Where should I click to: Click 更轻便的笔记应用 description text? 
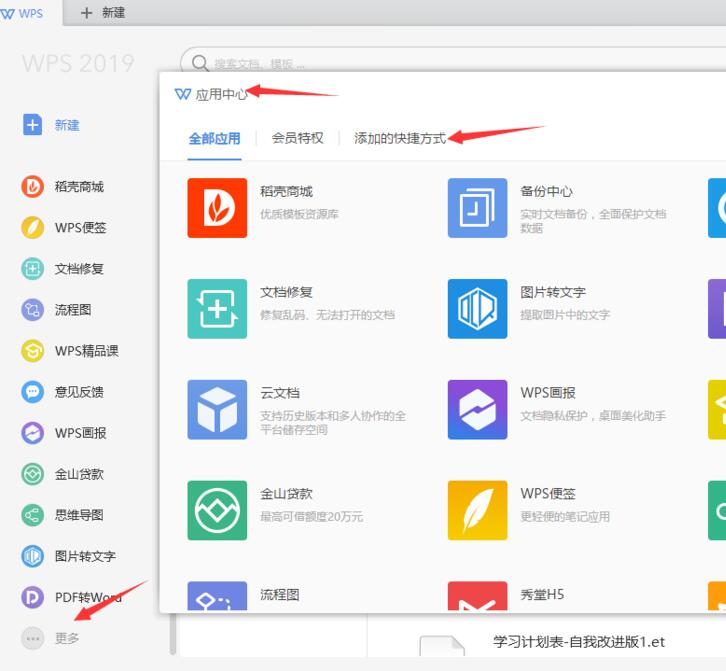(x=565, y=516)
